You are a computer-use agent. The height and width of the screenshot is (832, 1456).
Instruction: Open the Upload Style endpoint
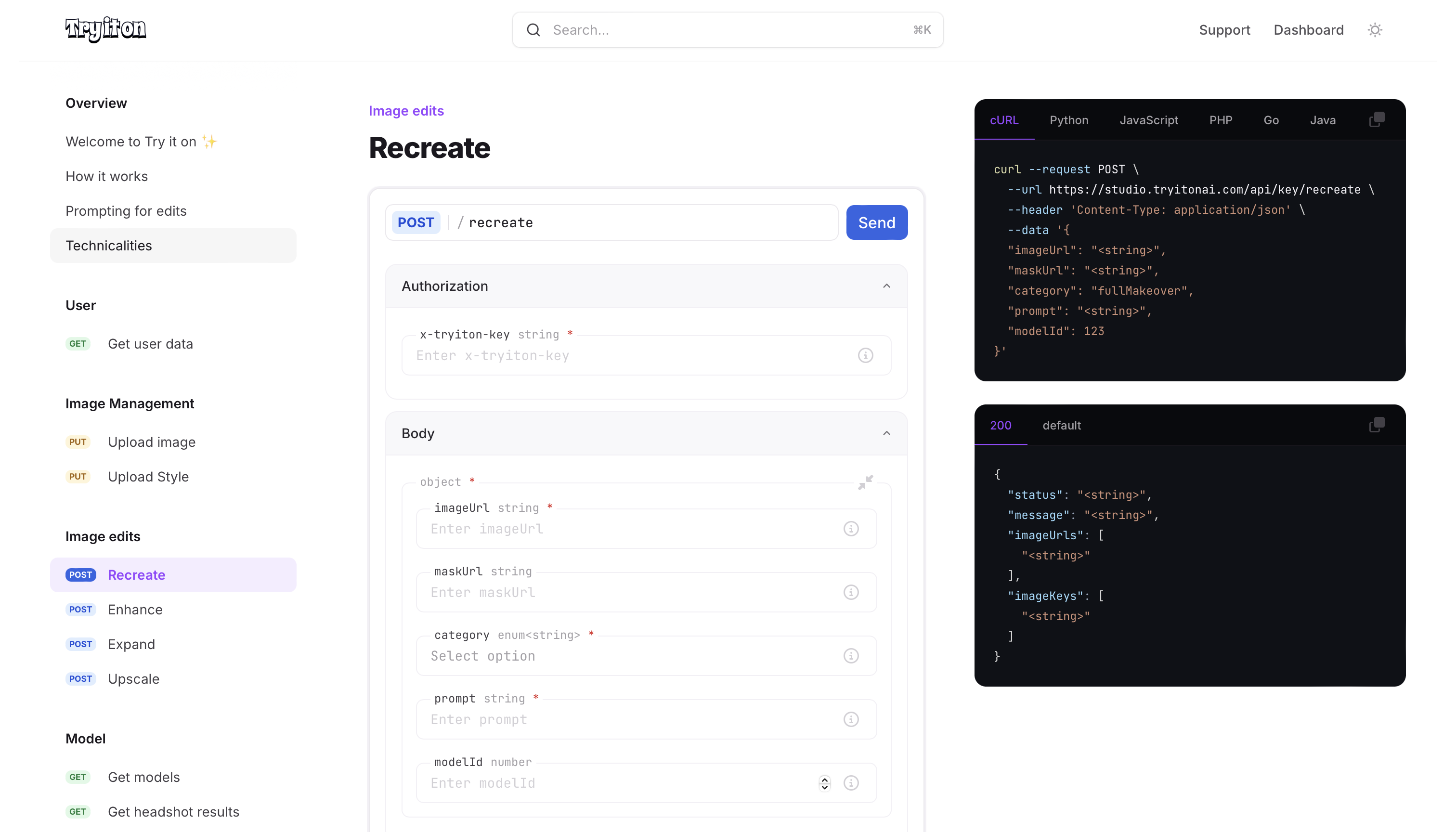point(173,477)
